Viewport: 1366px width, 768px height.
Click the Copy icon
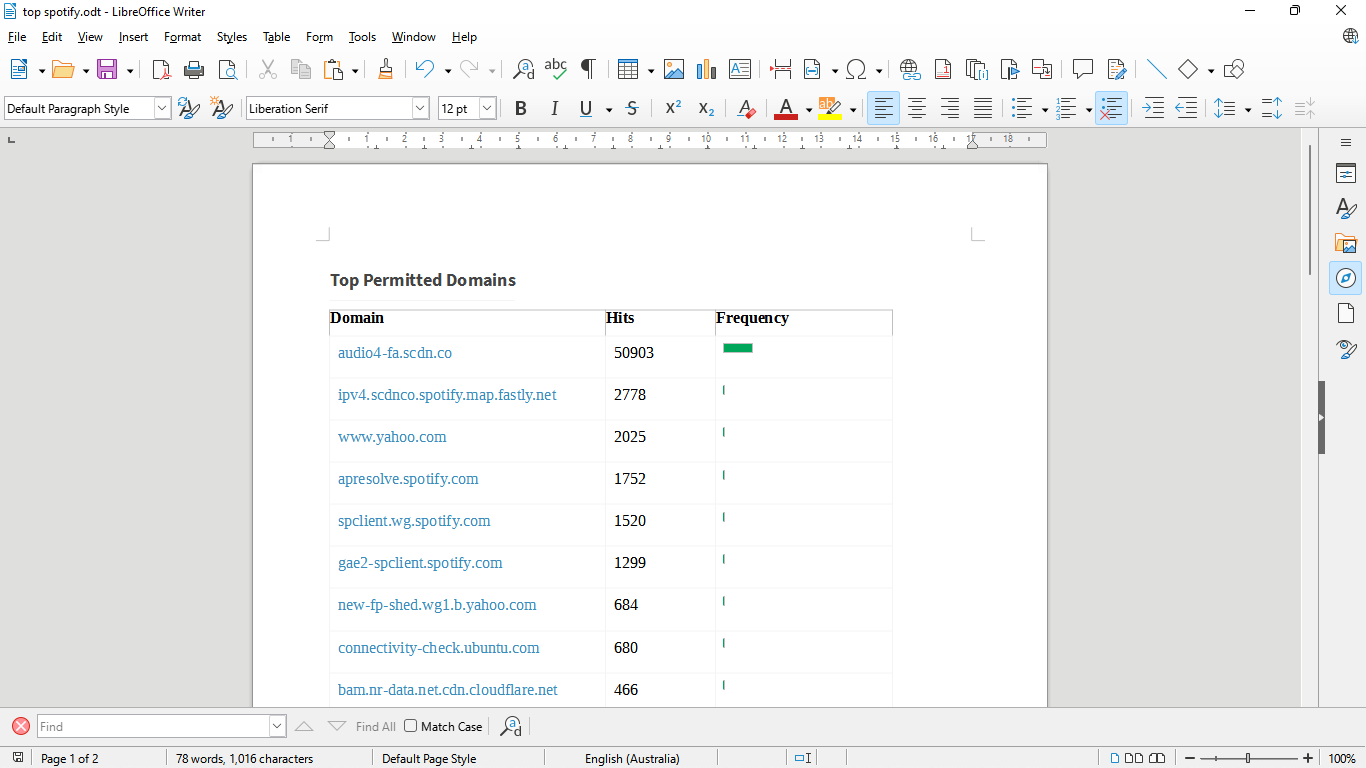(300, 69)
